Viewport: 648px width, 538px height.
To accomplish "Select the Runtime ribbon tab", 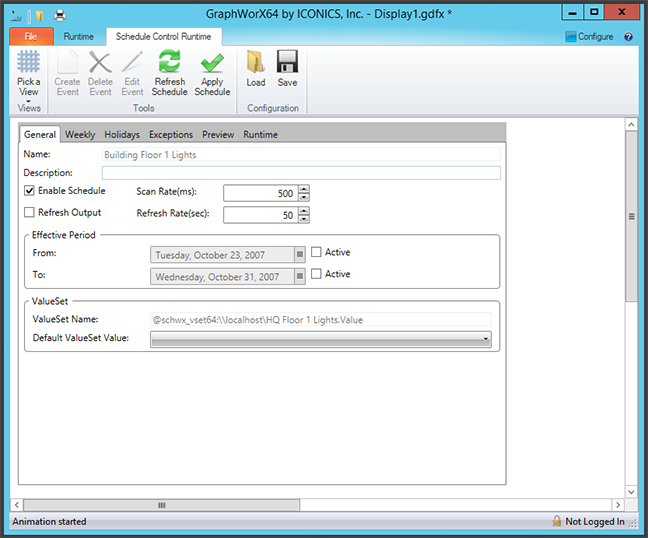I will pos(78,36).
